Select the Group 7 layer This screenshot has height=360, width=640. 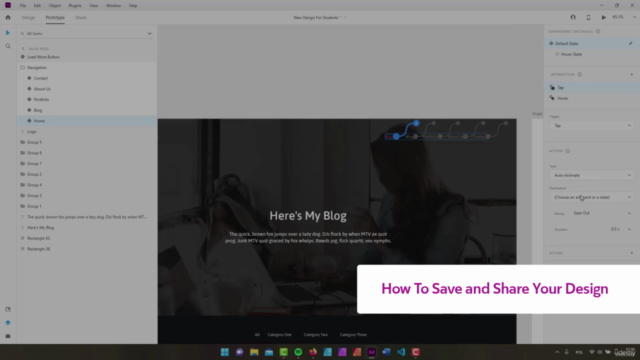point(87,163)
